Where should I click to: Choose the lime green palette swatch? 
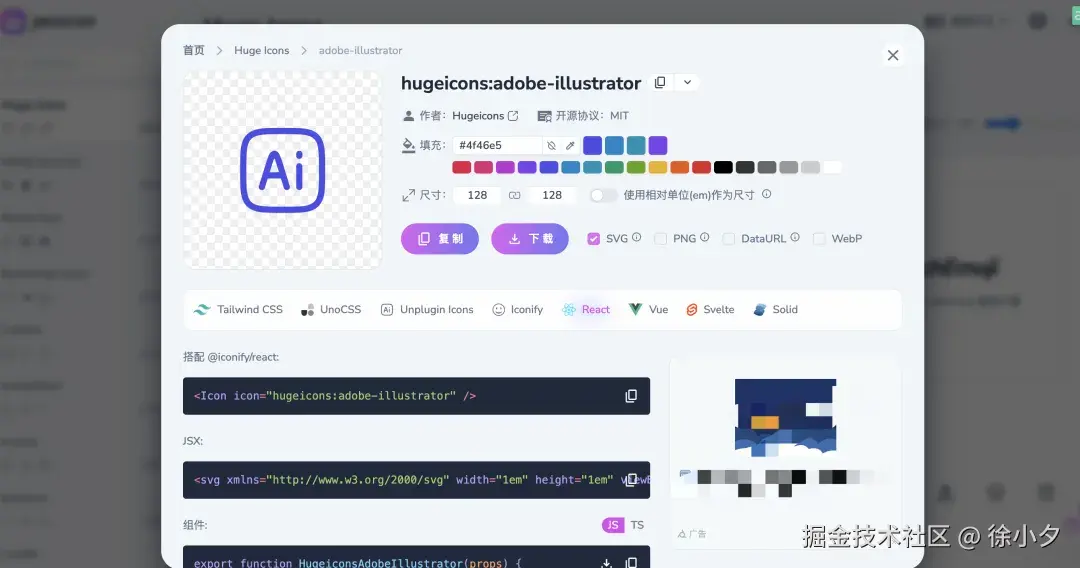point(636,167)
